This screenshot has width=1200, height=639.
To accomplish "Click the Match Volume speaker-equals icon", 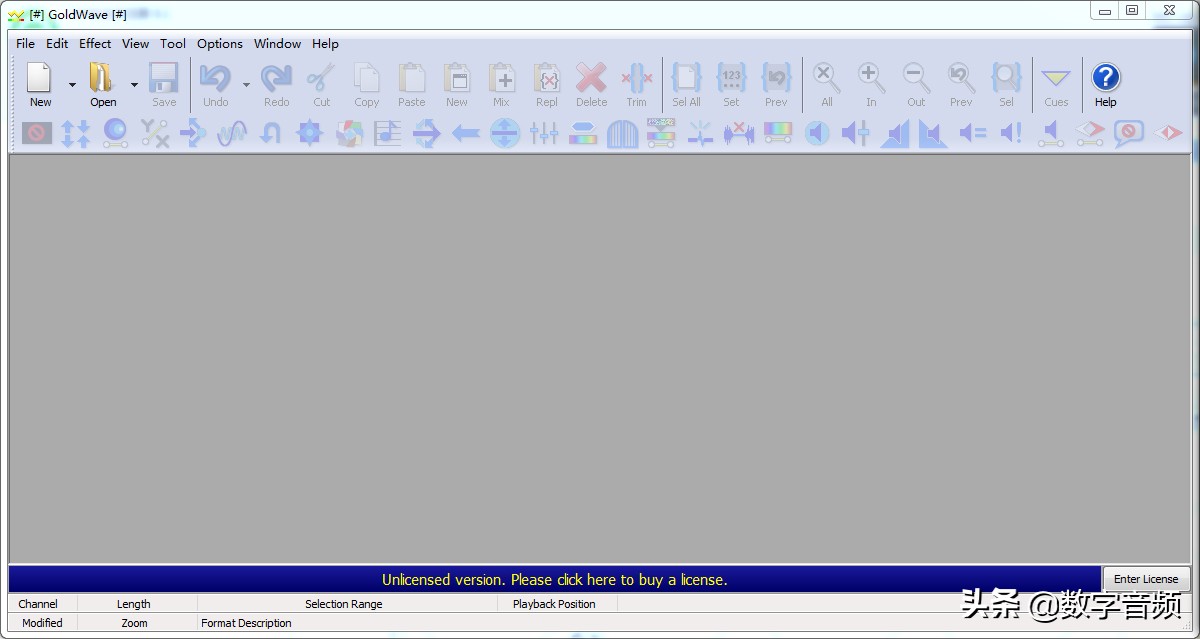I will pyautogui.click(x=973, y=133).
